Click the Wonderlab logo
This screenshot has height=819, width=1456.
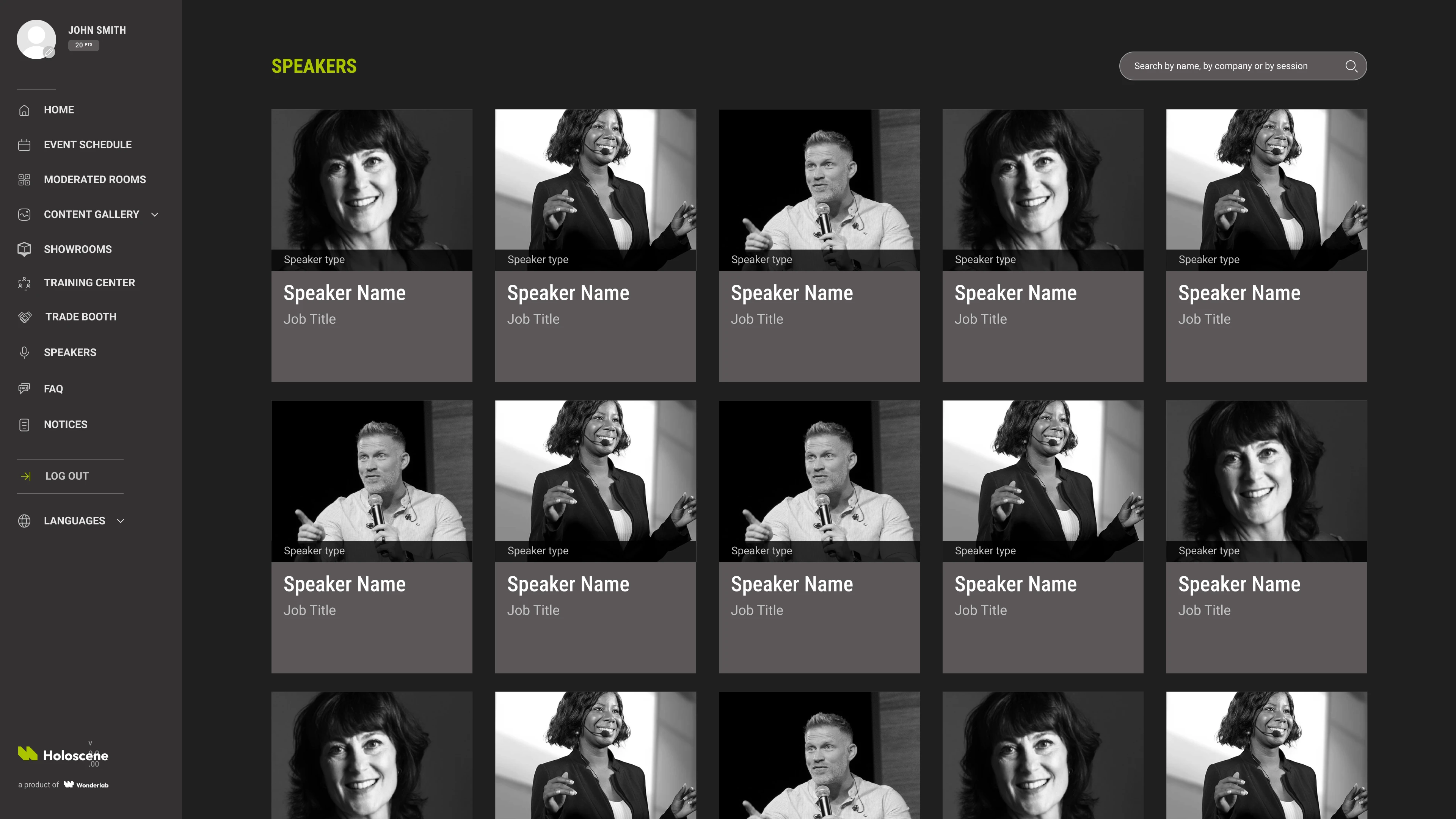pyautogui.click(x=86, y=784)
